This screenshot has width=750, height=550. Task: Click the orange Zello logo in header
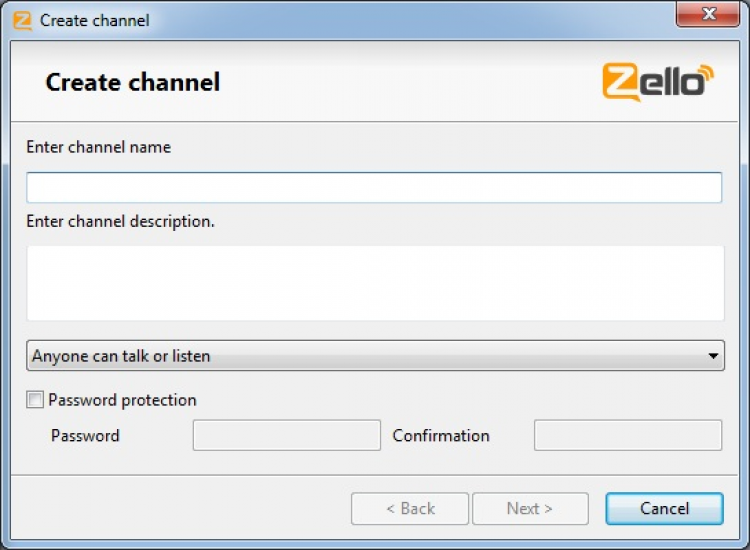click(658, 82)
